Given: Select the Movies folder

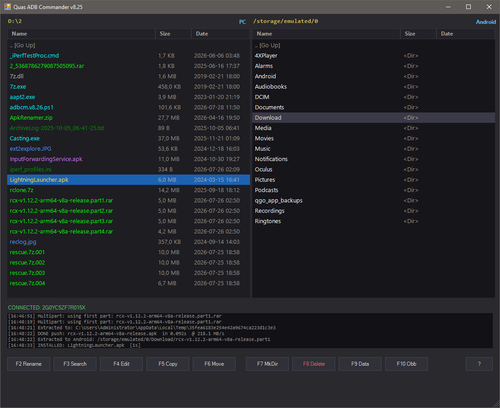Looking at the screenshot, I should coord(373,138).
